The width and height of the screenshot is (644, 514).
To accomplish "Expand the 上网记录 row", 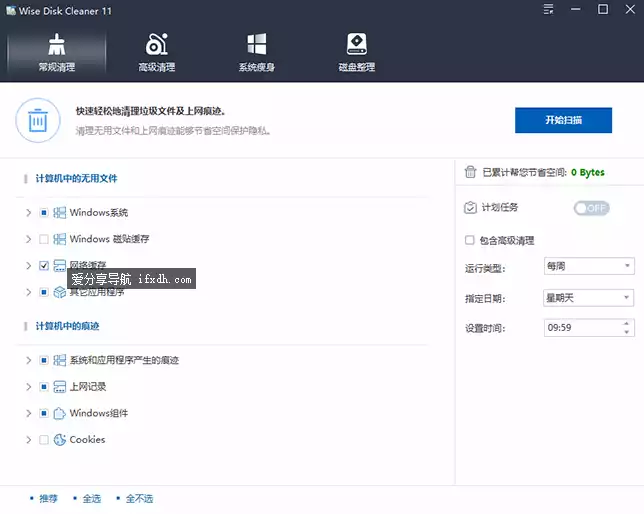I will point(28,387).
